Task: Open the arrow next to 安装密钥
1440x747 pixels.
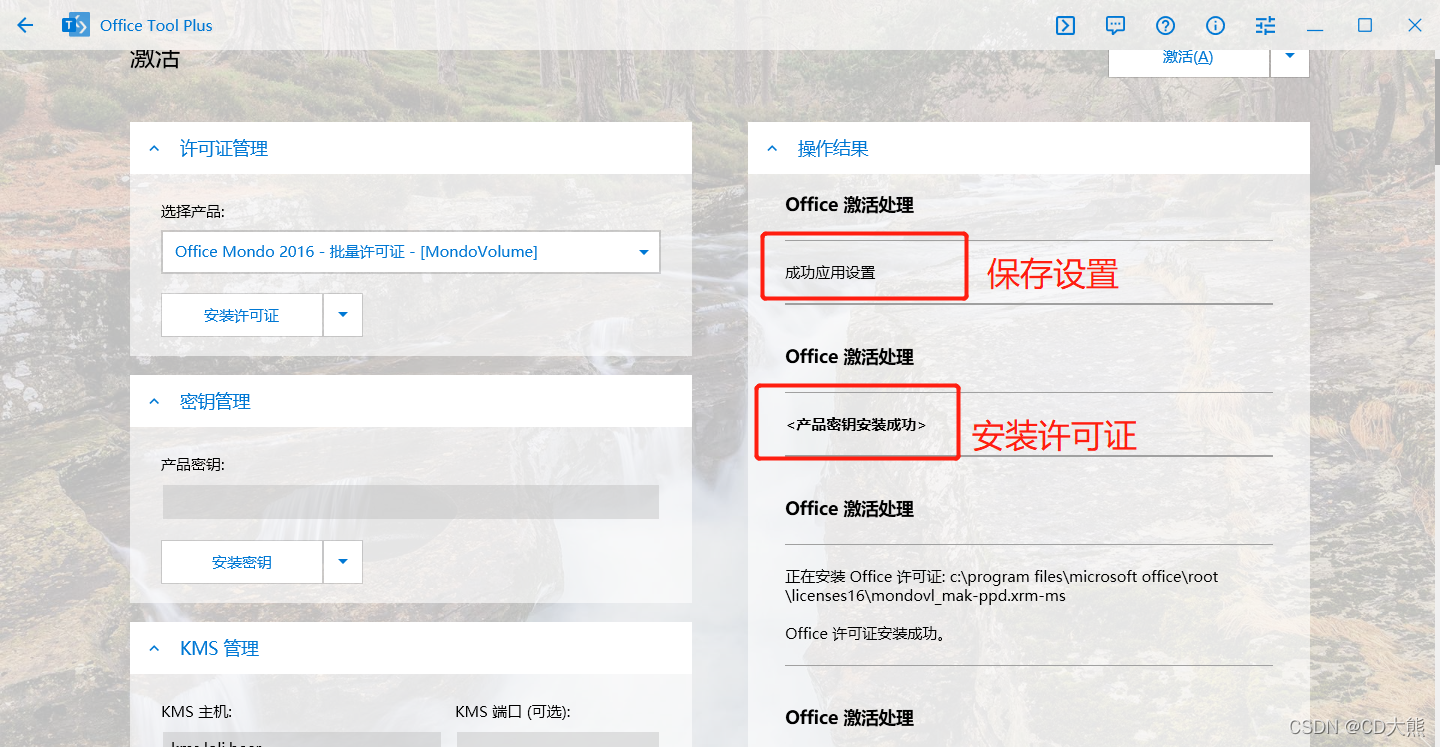Action: point(343,562)
